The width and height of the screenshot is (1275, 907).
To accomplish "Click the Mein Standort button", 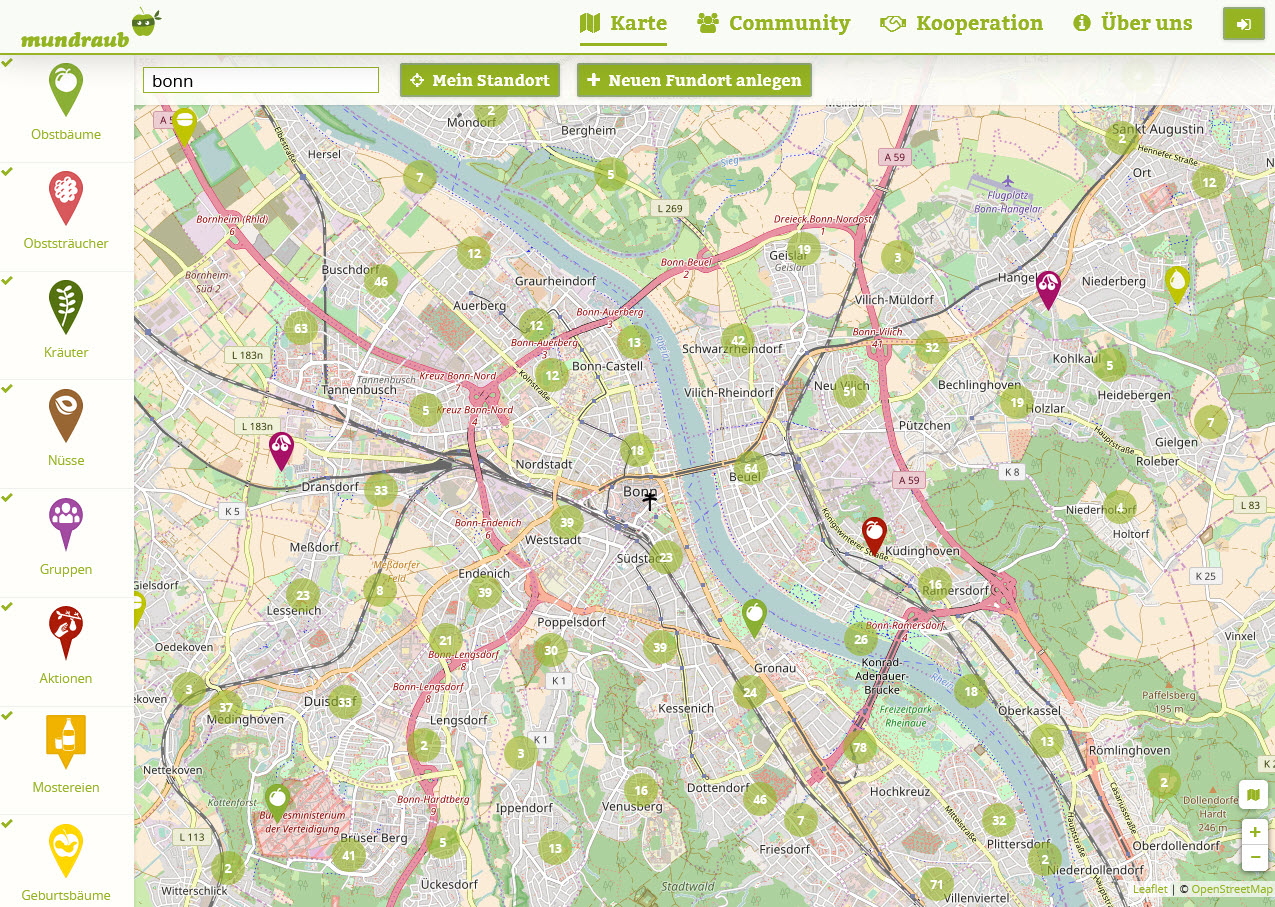I will 480,80.
